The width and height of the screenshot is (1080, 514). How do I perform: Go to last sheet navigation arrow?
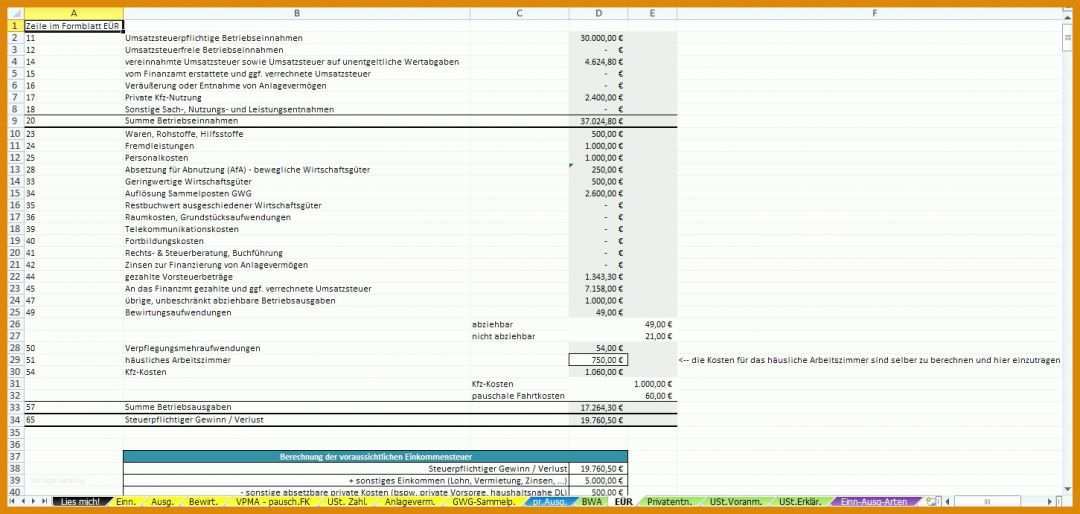43,502
